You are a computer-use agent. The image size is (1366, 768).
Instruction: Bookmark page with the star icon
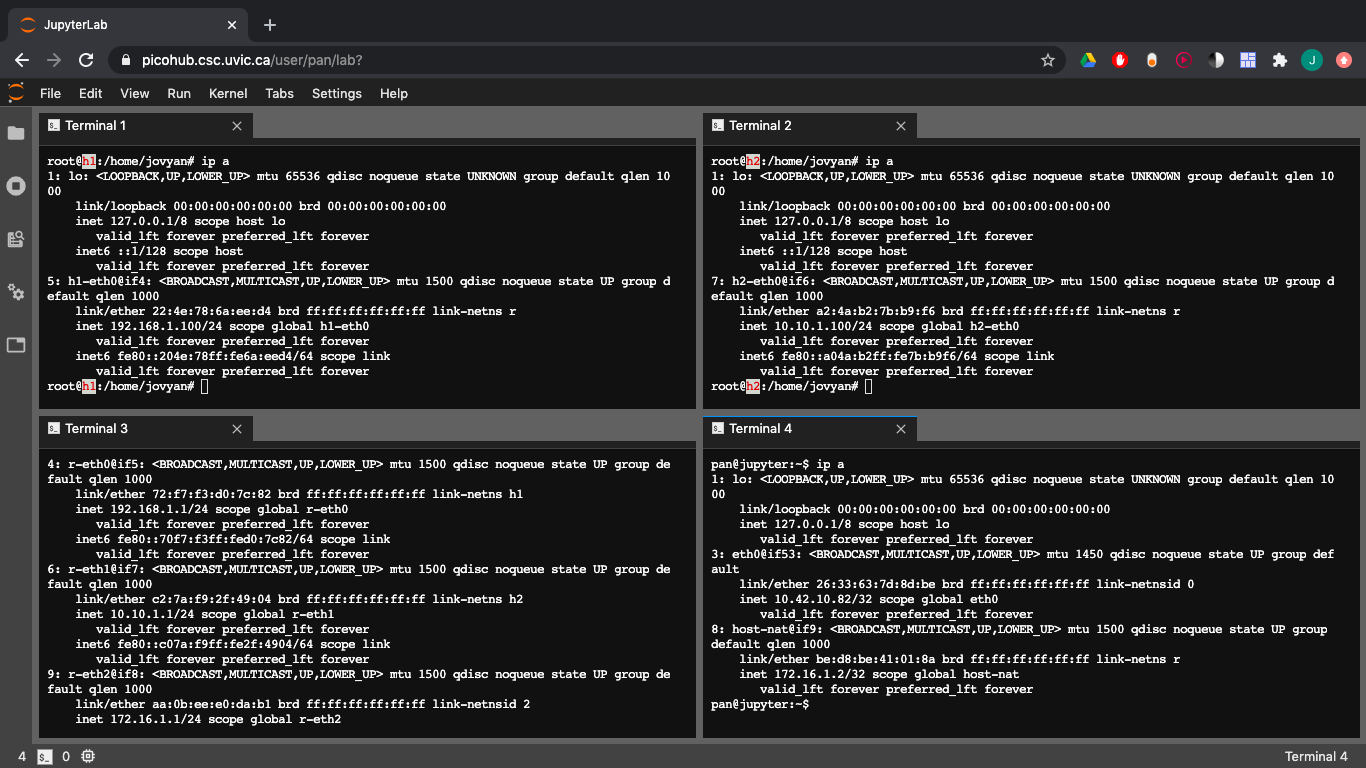pos(1048,60)
